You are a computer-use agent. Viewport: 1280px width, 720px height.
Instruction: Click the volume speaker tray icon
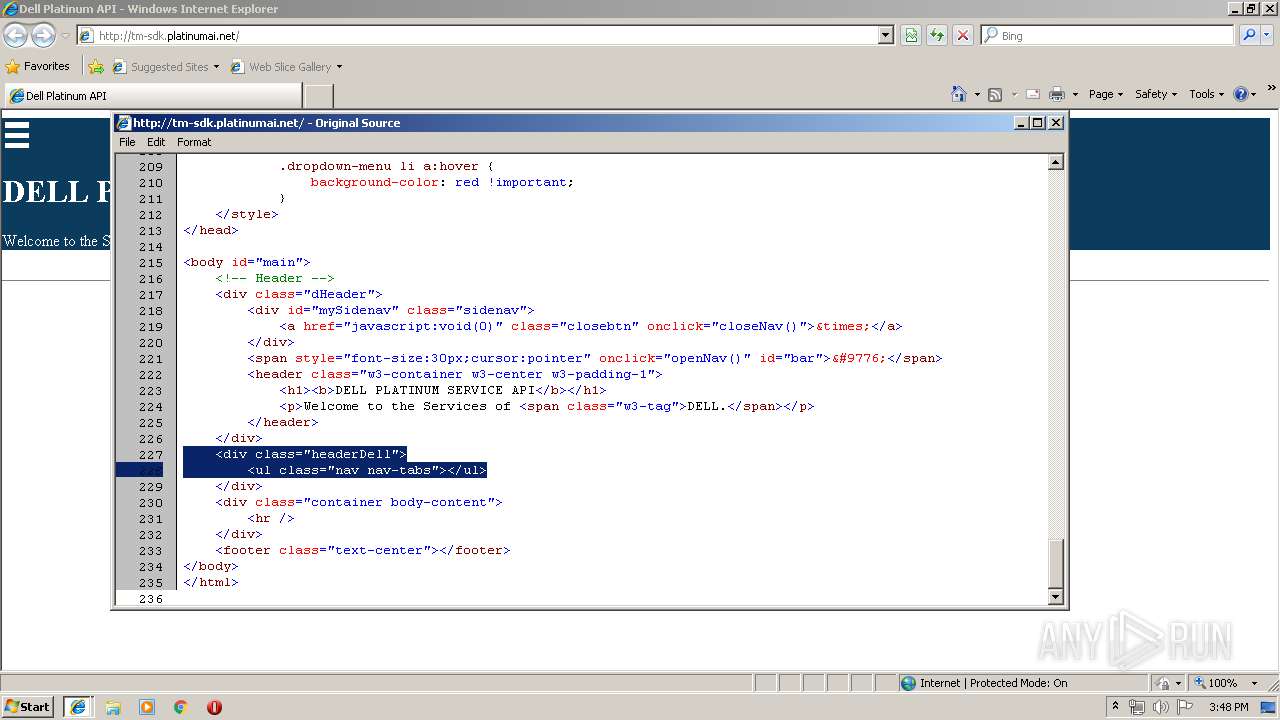1160,707
